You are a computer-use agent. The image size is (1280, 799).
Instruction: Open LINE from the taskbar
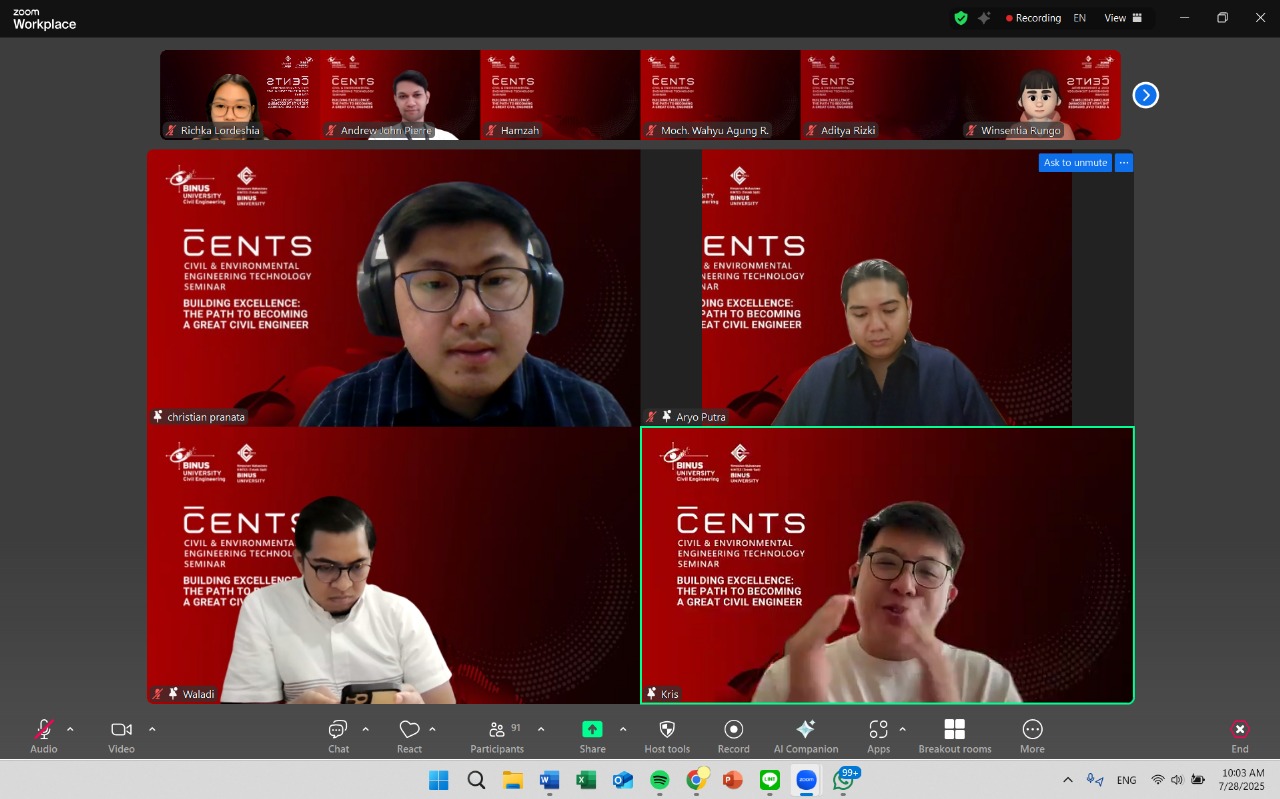pos(769,780)
